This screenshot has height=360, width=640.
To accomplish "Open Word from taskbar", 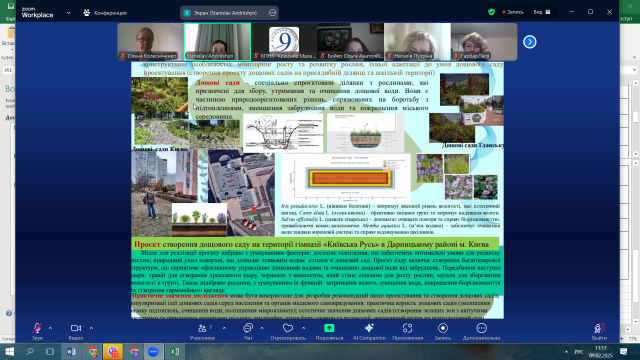I will point(71,351).
